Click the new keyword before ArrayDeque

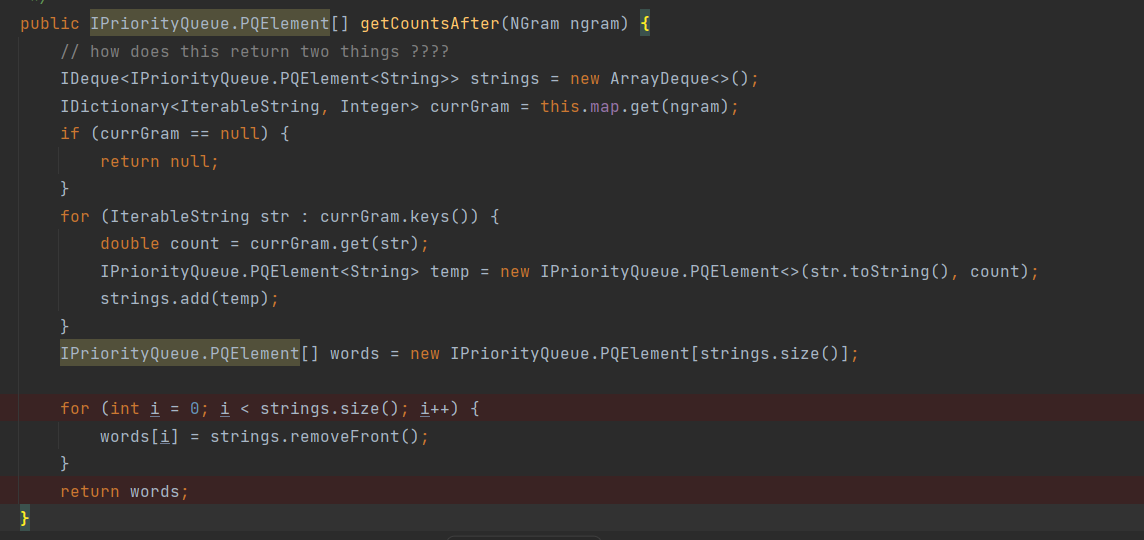[585, 79]
